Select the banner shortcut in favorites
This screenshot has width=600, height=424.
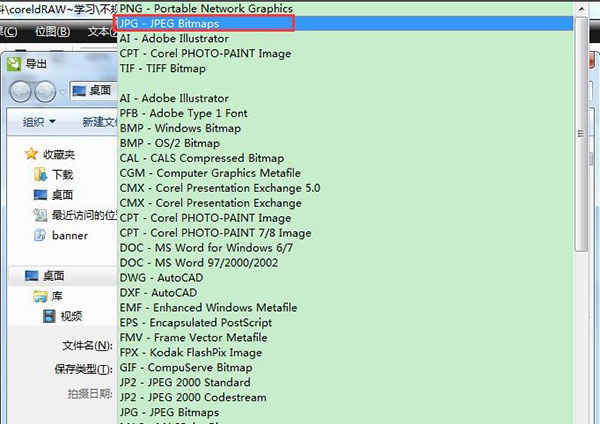pyautogui.click(x=70, y=235)
